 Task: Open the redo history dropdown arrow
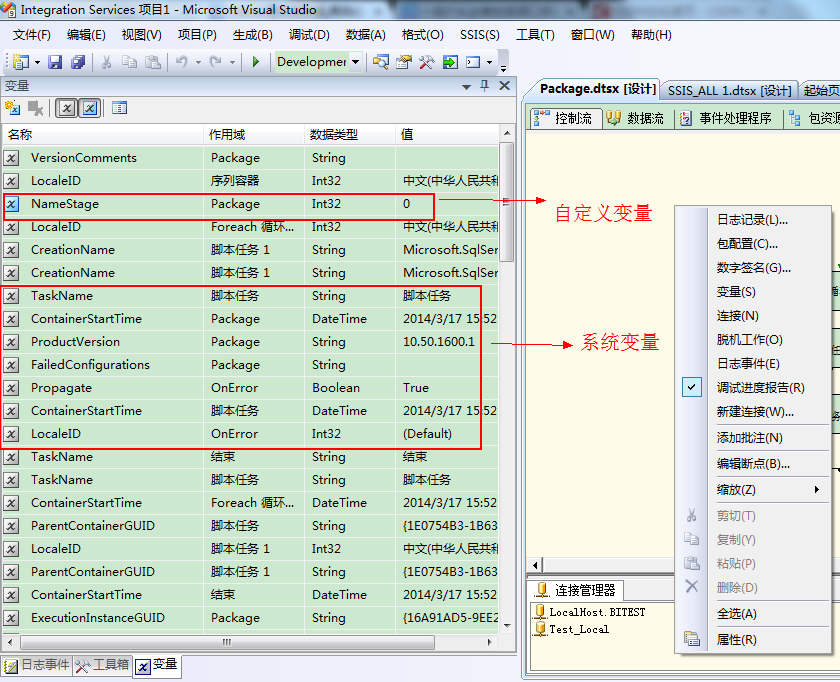[x=232, y=63]
